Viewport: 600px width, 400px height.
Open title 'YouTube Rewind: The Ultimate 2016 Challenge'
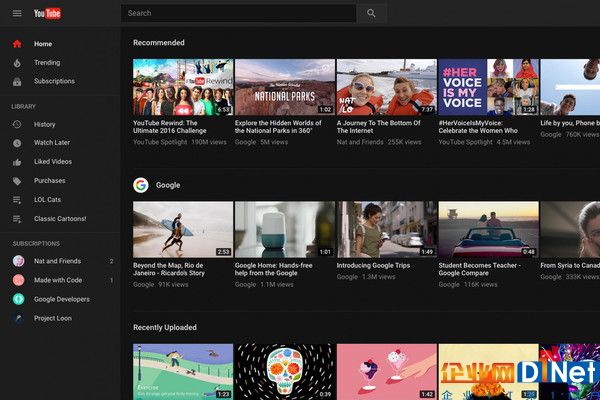pyautogui.click(x=170, y=127)
